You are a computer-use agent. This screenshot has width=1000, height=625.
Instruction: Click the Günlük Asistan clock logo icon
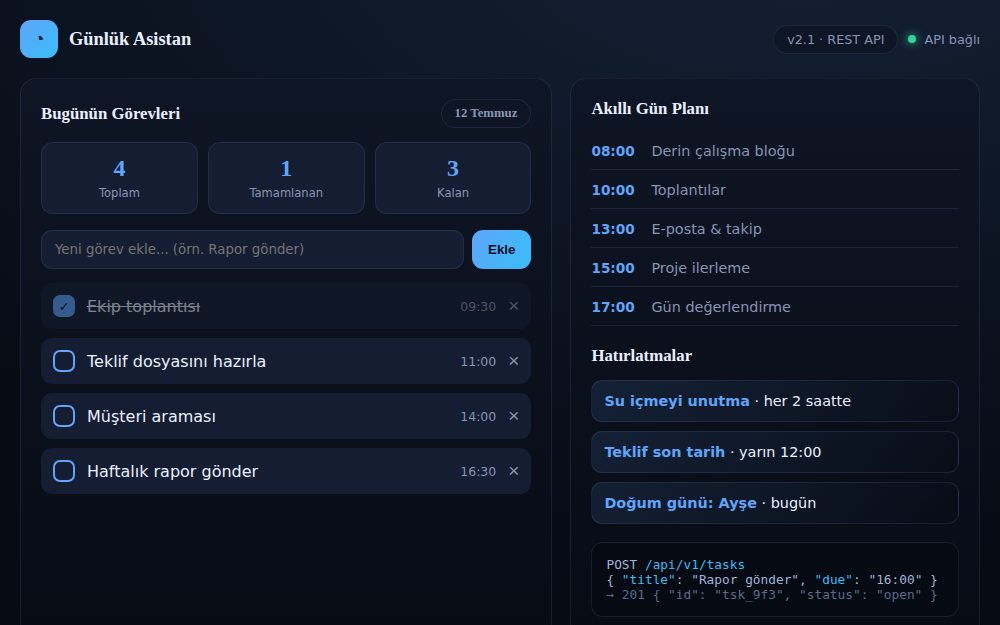(x=39, y=39)
